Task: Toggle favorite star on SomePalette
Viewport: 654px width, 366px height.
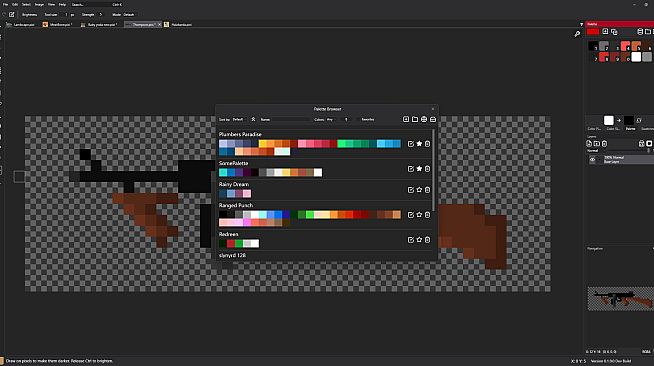Action: pos(419,169)
